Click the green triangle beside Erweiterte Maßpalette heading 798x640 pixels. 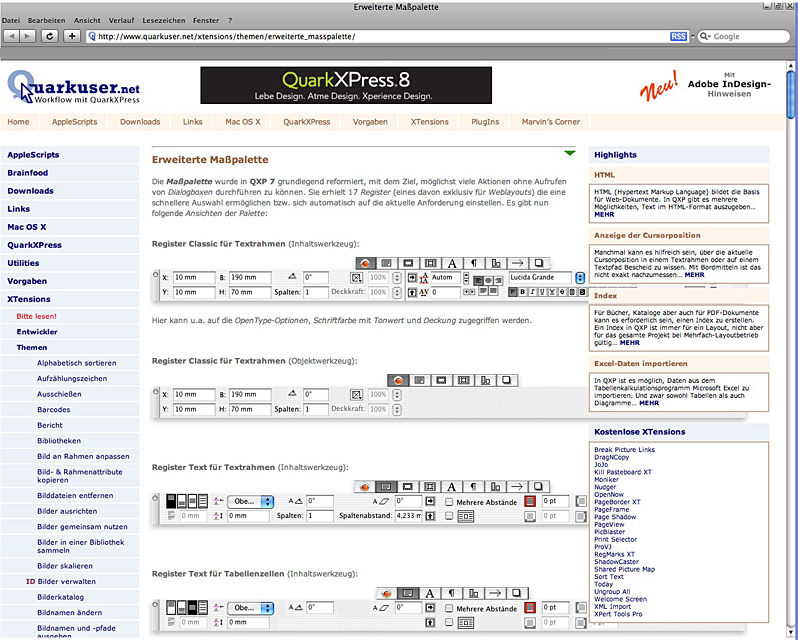(x=569, y=153)
